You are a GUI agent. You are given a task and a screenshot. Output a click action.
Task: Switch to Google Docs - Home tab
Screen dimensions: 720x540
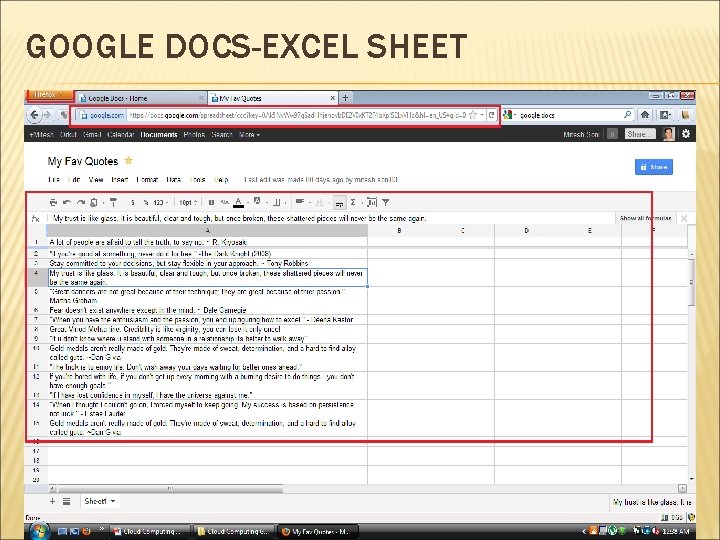point(140,98)
